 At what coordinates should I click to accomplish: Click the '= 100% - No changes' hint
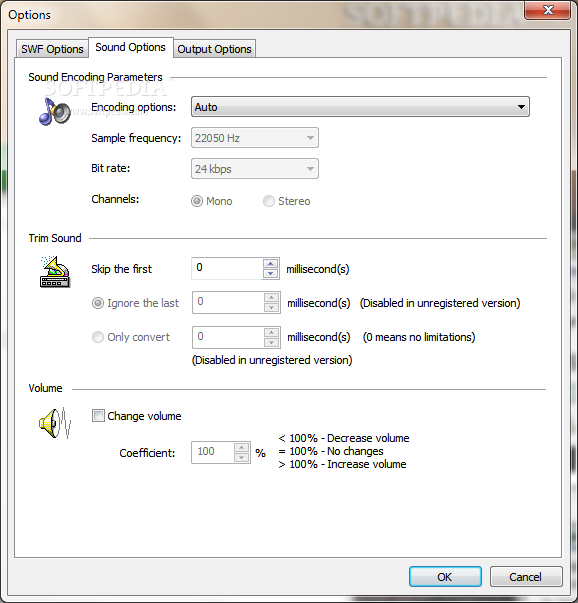[x=331, y=451]
